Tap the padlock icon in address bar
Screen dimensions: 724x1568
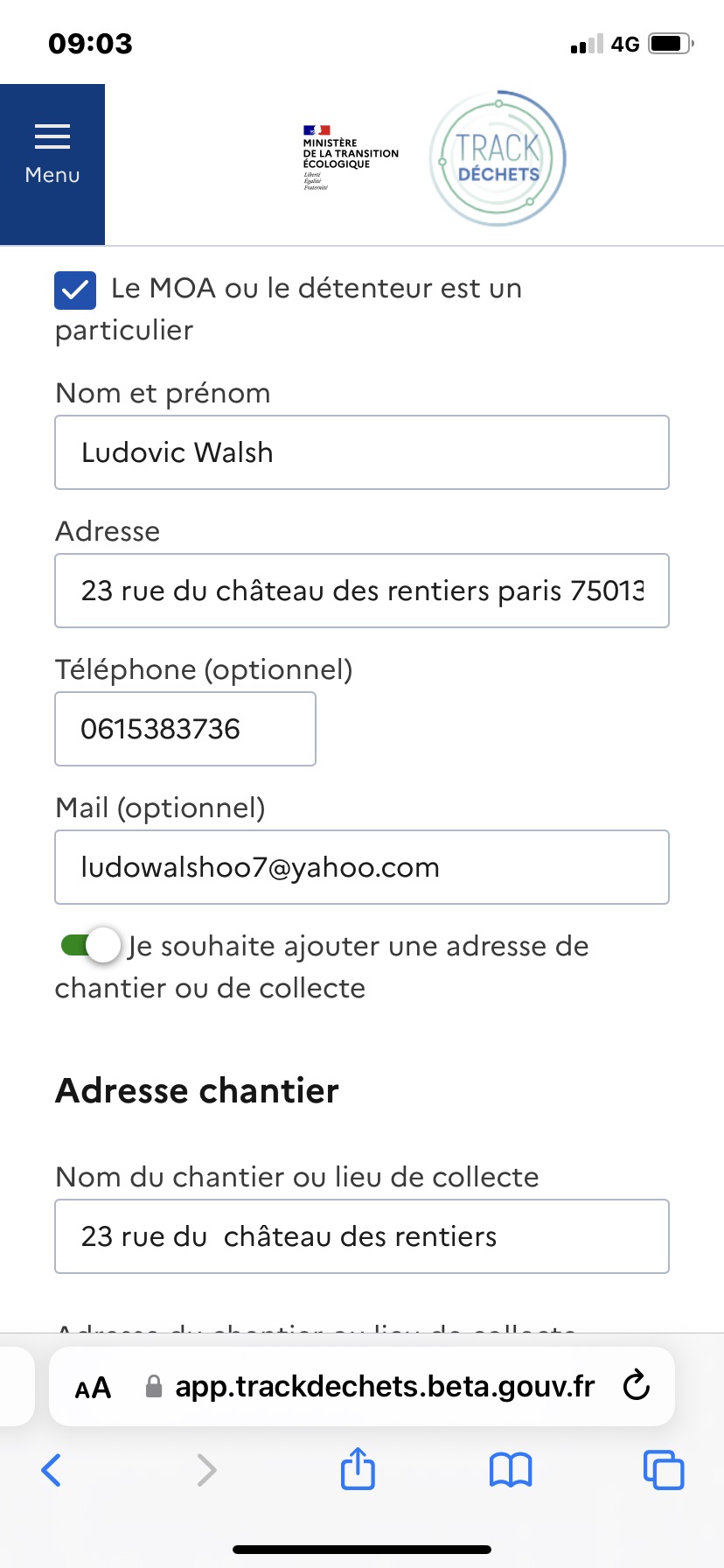[154, 1387]
